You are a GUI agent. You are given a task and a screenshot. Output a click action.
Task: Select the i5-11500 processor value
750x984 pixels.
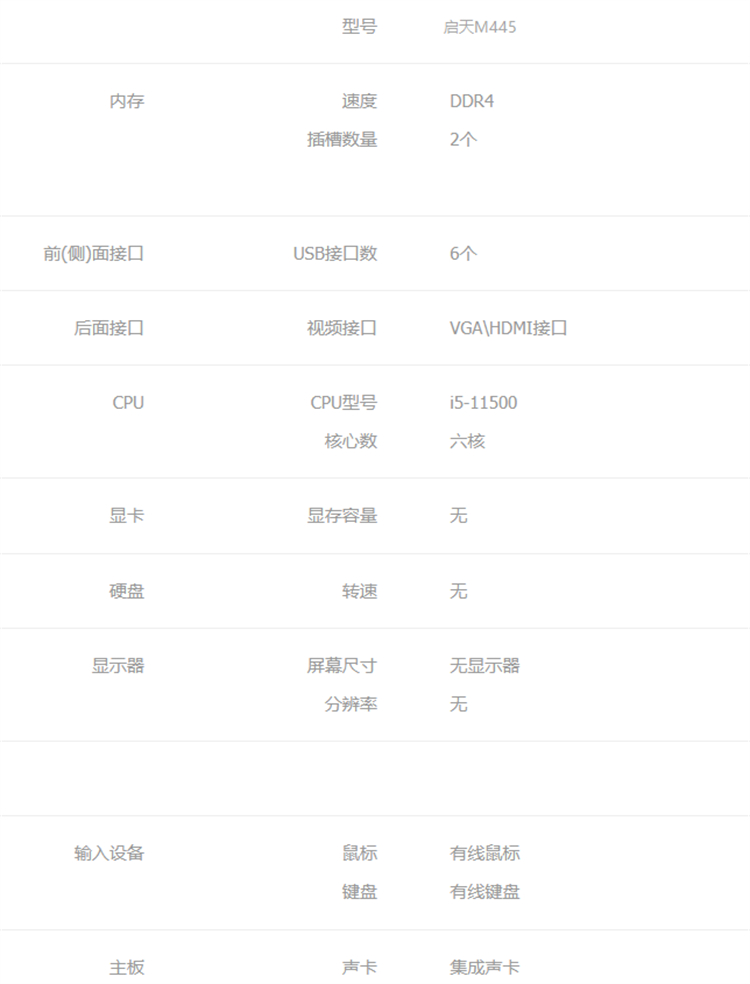pyautogui.click(x=483, y=403)
